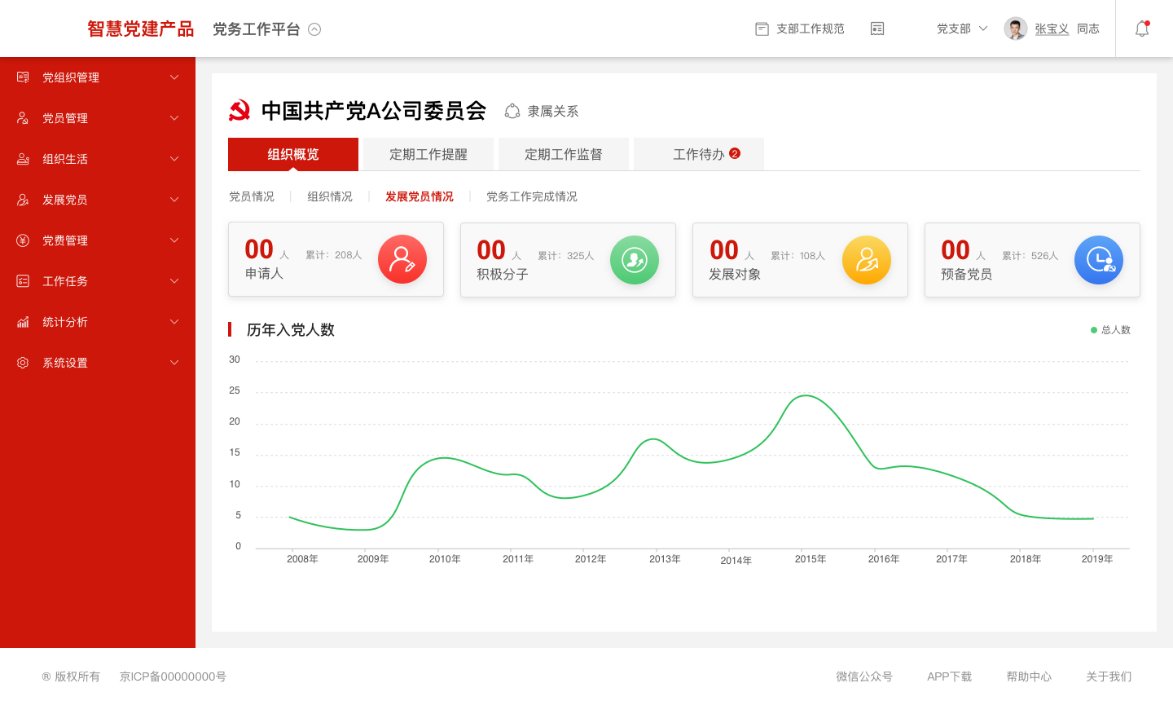1173x705 pixels.
Task: Expand the 党费管理 chevron
Action: (x=174, y=240)
